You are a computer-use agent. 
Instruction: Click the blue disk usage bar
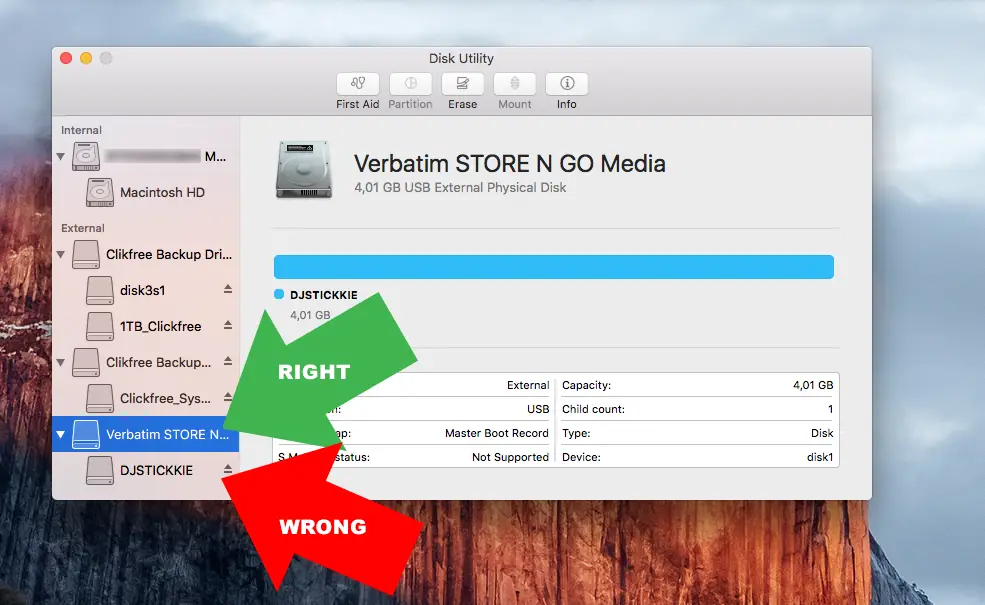pos(553,267)
